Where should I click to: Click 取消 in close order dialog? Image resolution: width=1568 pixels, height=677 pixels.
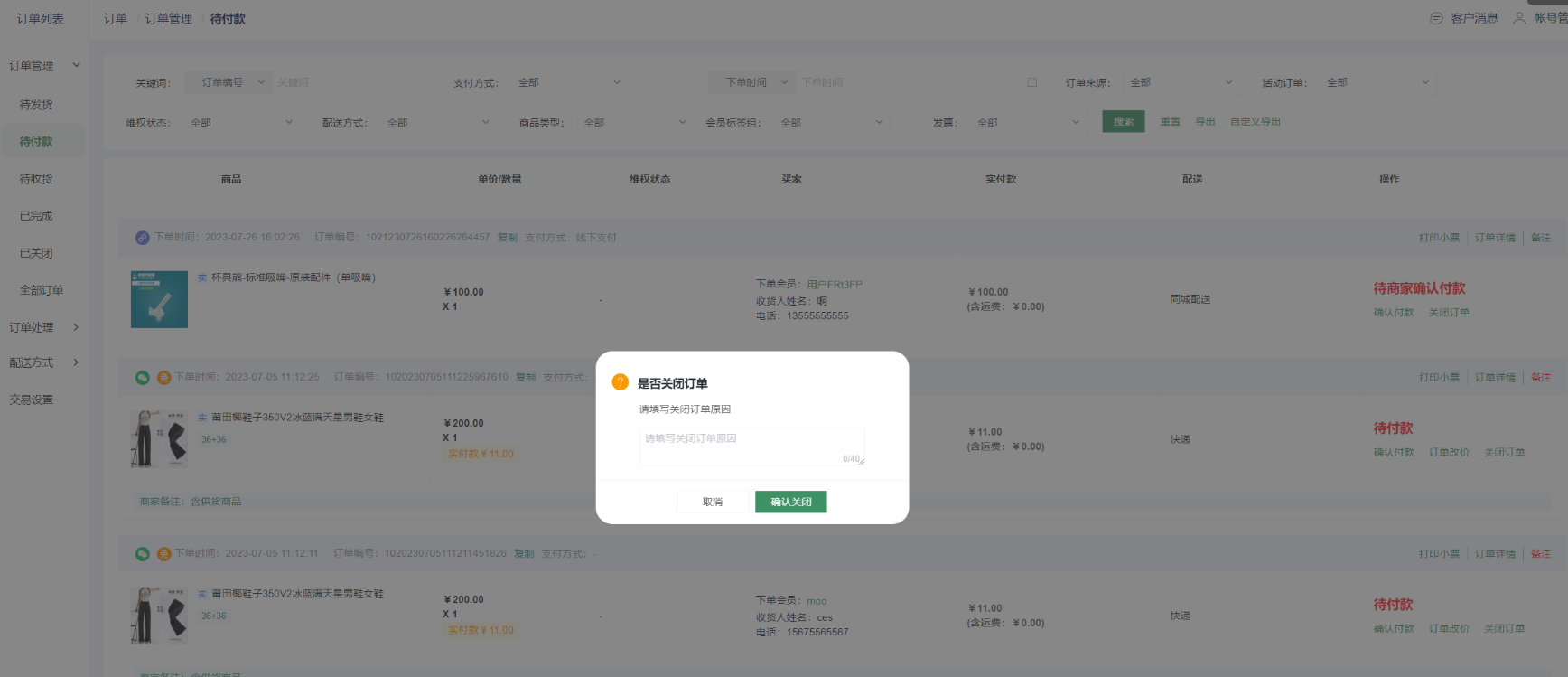click(x=713, y=502)
